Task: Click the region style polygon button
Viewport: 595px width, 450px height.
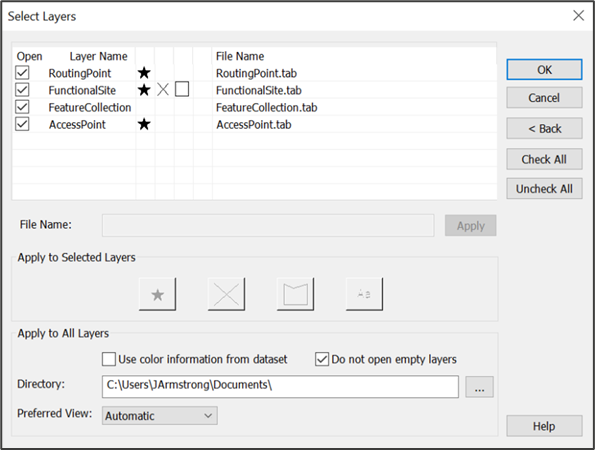Action: tap(296, 294)
